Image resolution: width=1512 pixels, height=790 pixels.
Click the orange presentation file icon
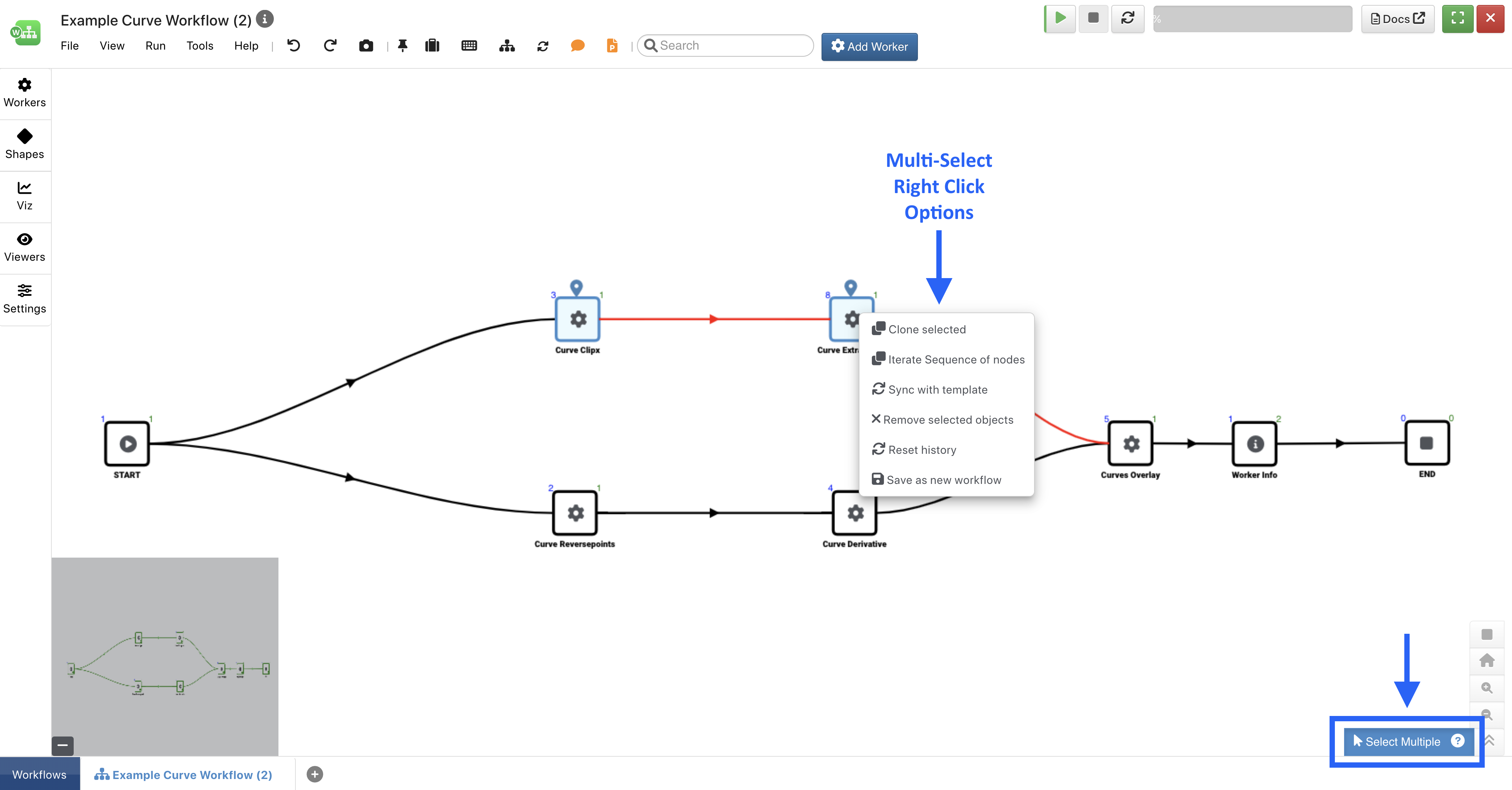(611, 46)
